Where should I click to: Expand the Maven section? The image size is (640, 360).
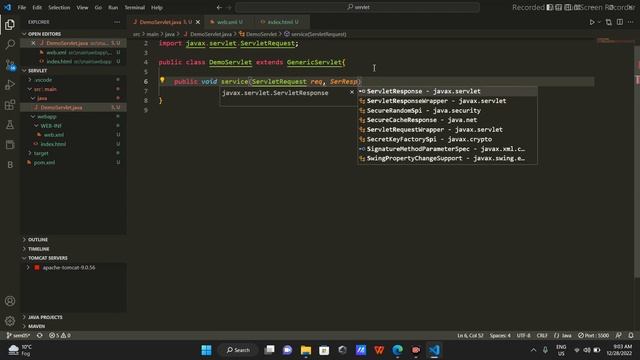point(36,327)
